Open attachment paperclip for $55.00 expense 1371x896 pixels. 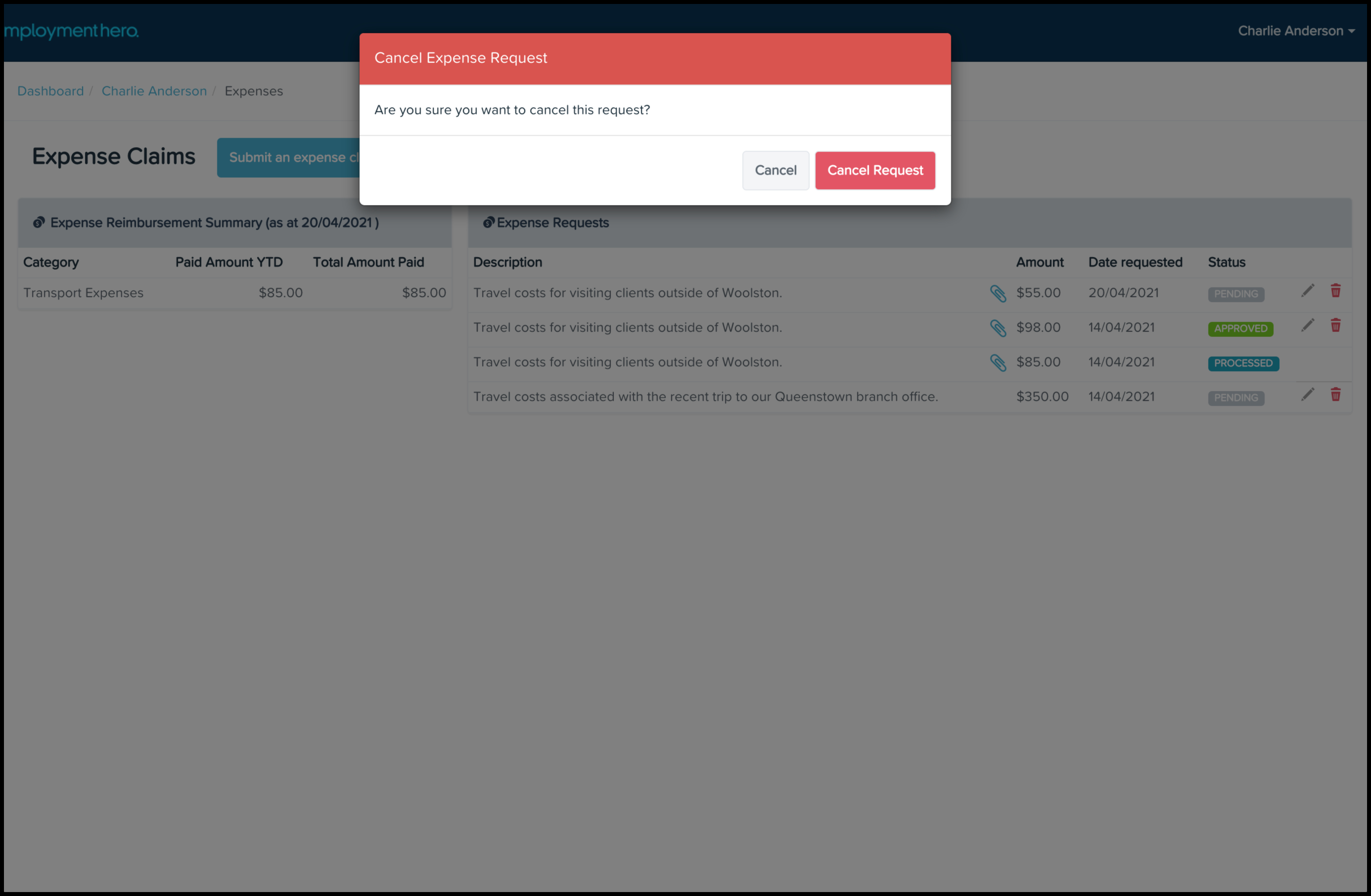tap(998, 294)
